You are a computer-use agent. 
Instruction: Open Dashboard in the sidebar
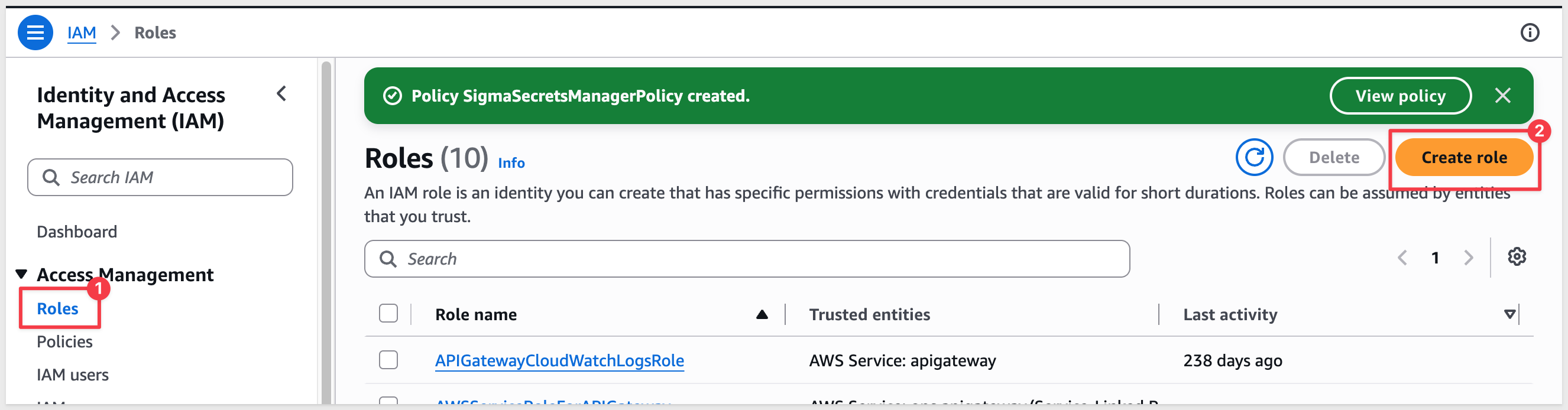tap(77, 232)
